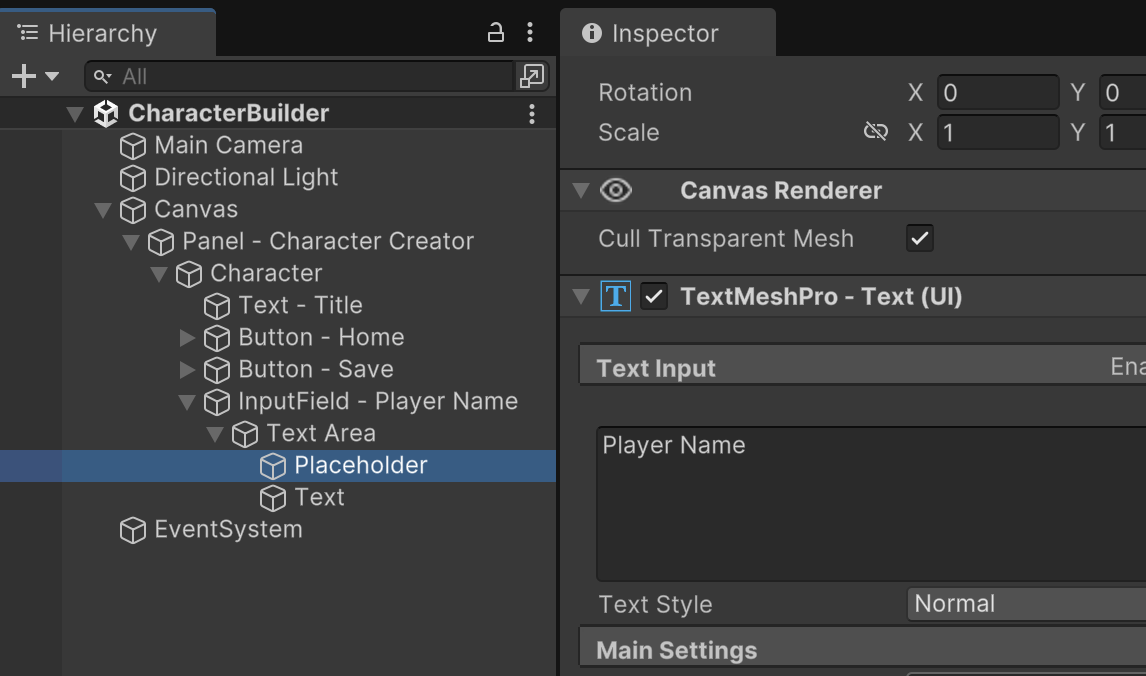Toggle the constrained-proportions link icon next to Scale
1146x676 pixels.
(x=876, y=132)
